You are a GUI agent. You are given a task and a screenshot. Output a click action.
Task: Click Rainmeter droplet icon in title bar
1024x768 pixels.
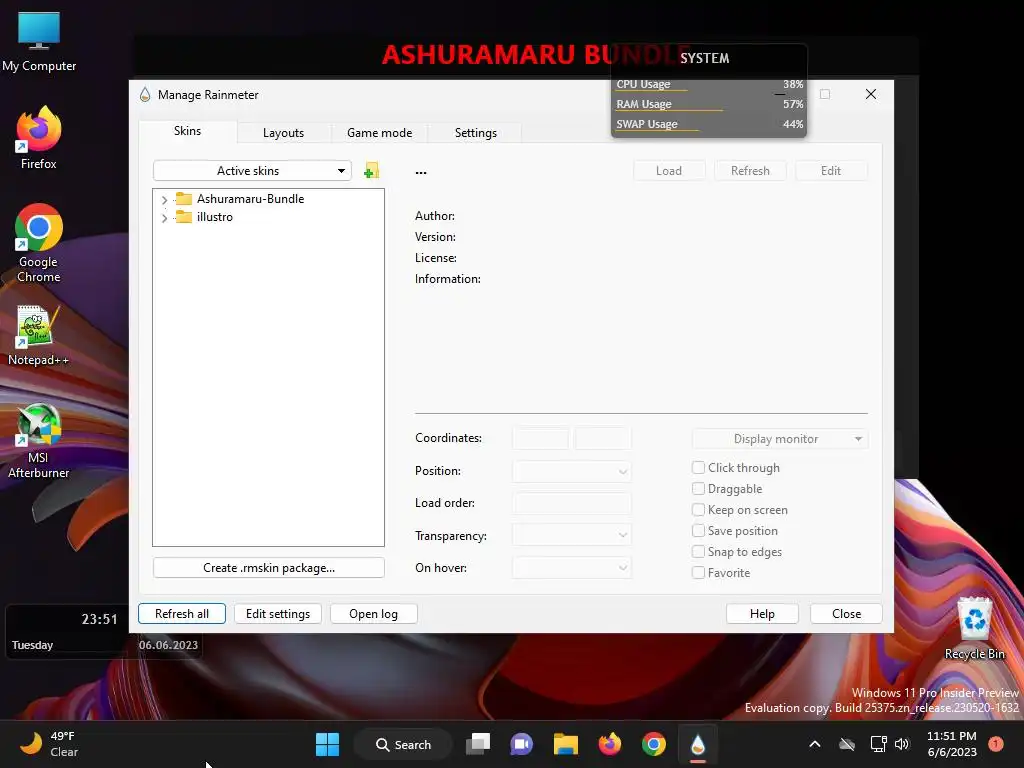[x=145, y=95]
